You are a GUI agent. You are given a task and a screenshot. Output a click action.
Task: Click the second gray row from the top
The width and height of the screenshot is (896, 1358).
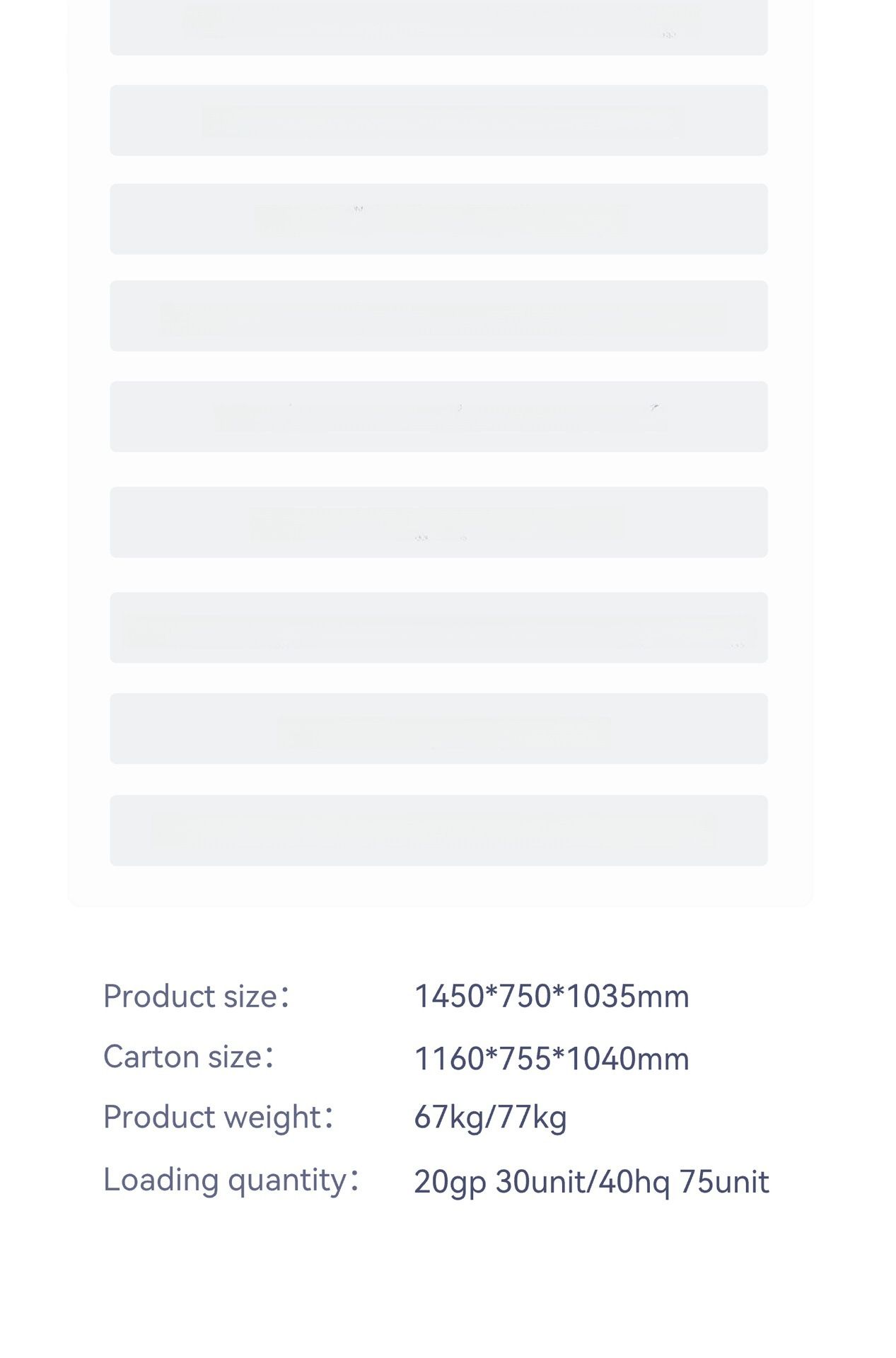point(438,120)
